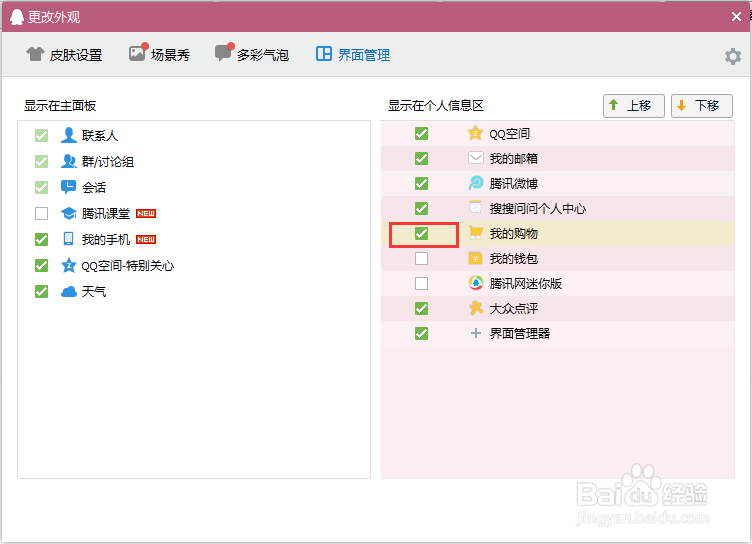Click the 腾讯课堂 graduation cap icon
The width and height of the screenshot is (752, 544).
69,213
